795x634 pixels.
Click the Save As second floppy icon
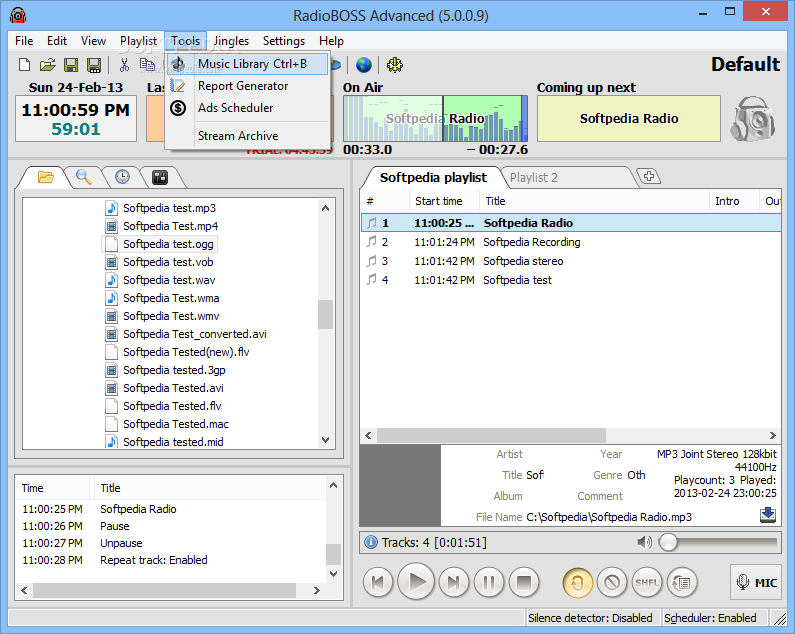click(93, 65)
